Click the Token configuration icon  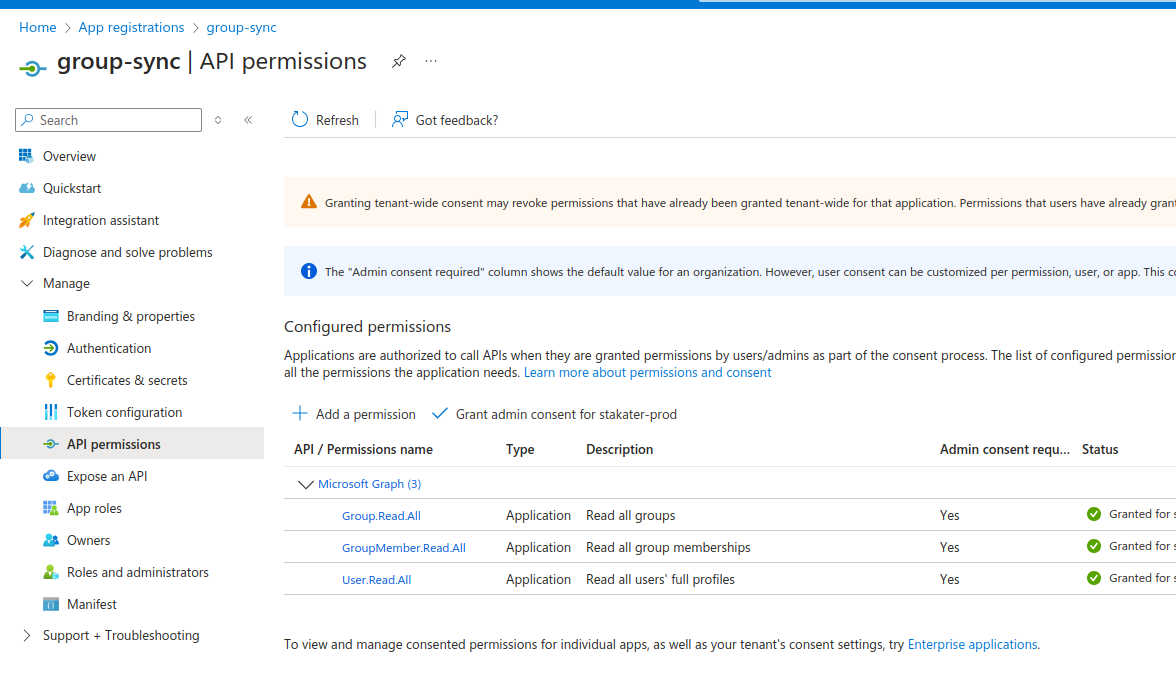(x=51, y=412)
